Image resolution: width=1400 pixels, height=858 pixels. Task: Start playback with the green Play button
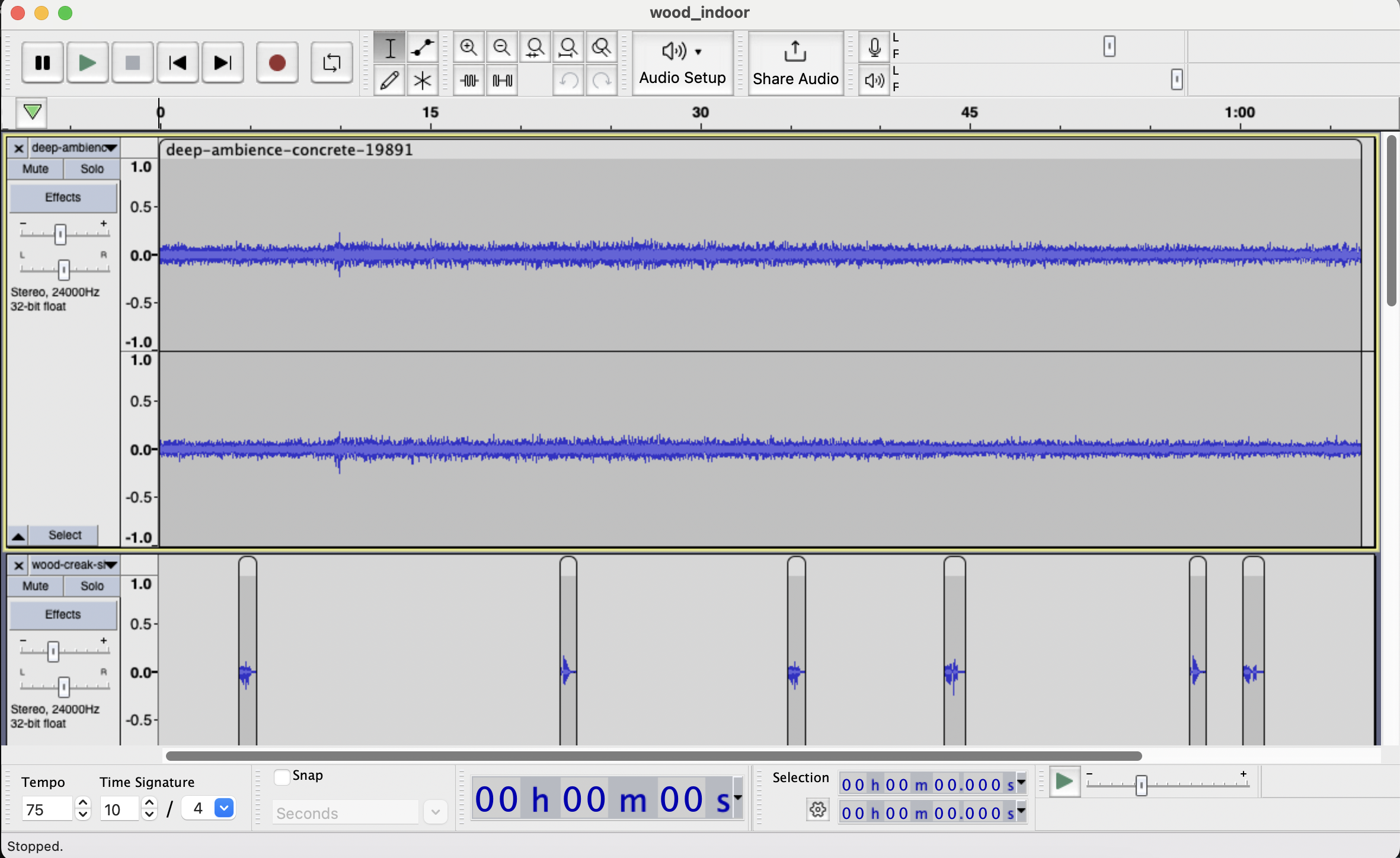87,63
